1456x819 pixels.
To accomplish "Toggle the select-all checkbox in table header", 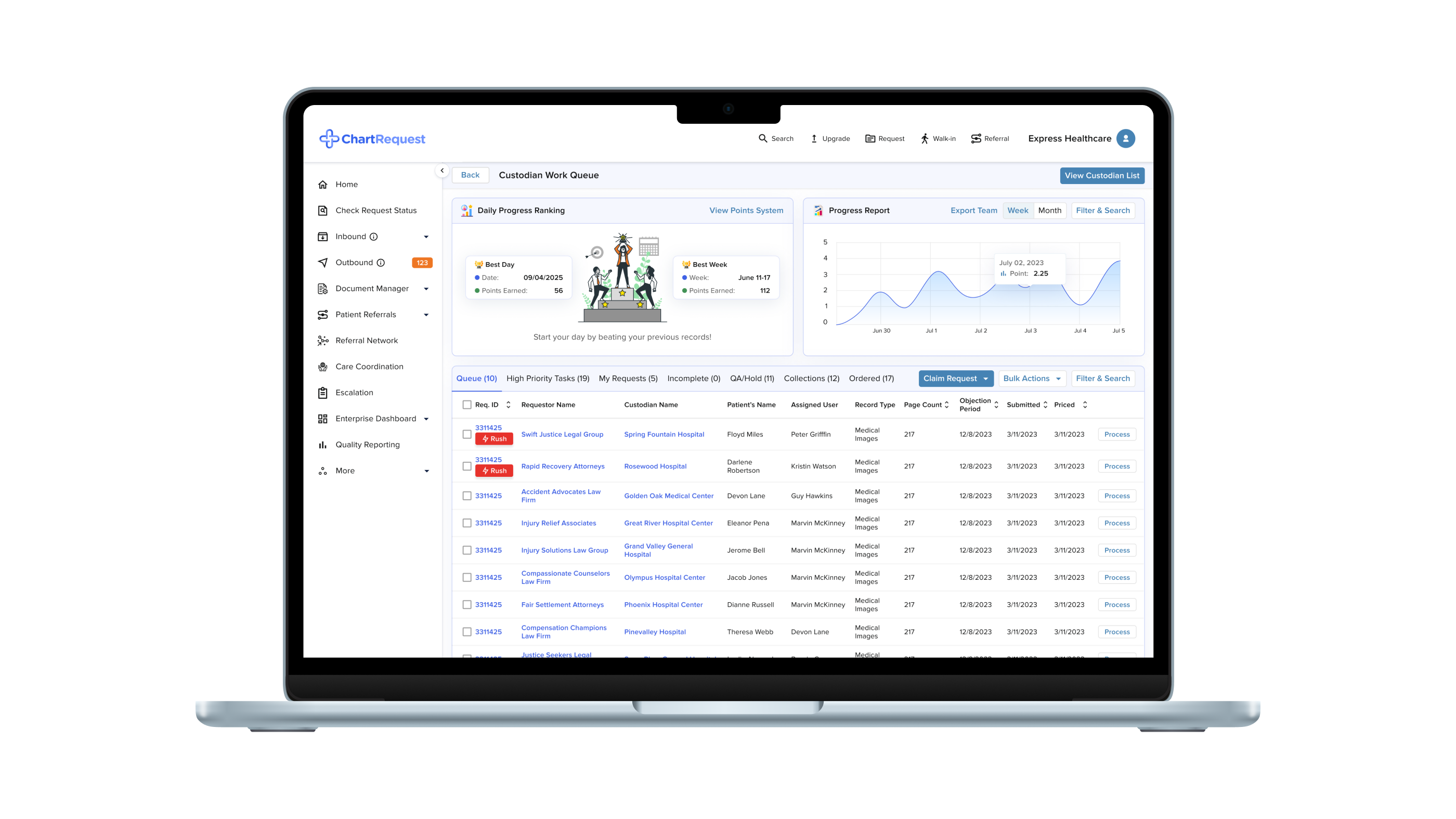I will point(467,405).
